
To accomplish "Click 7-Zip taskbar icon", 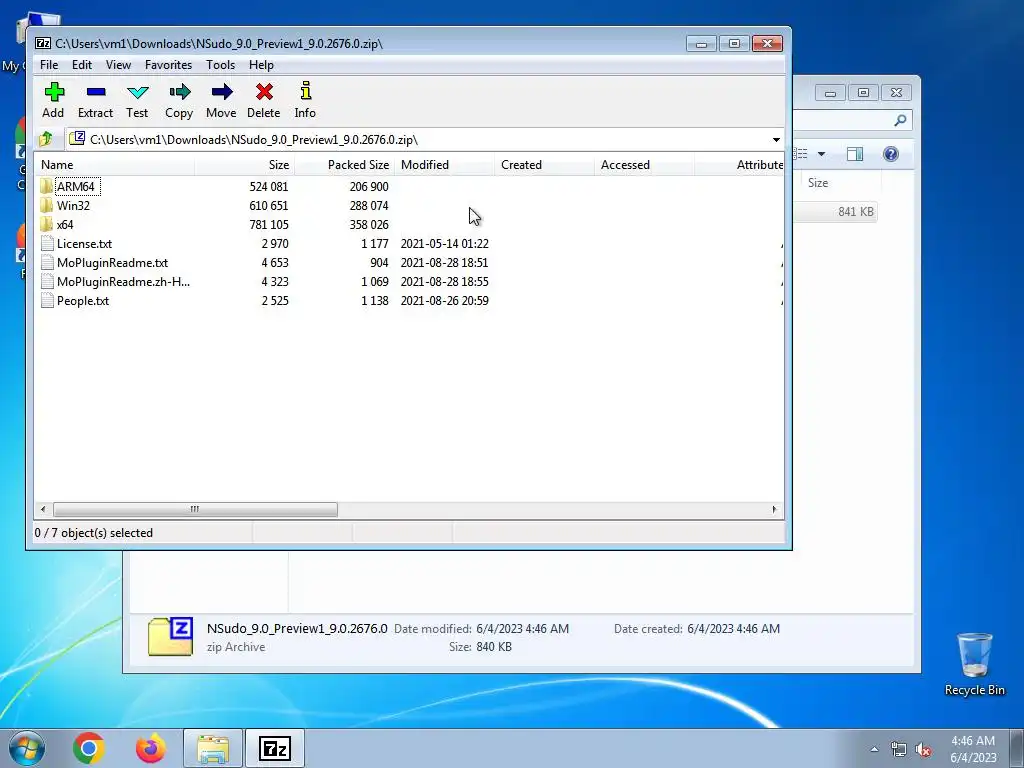I will pos(274,748).
